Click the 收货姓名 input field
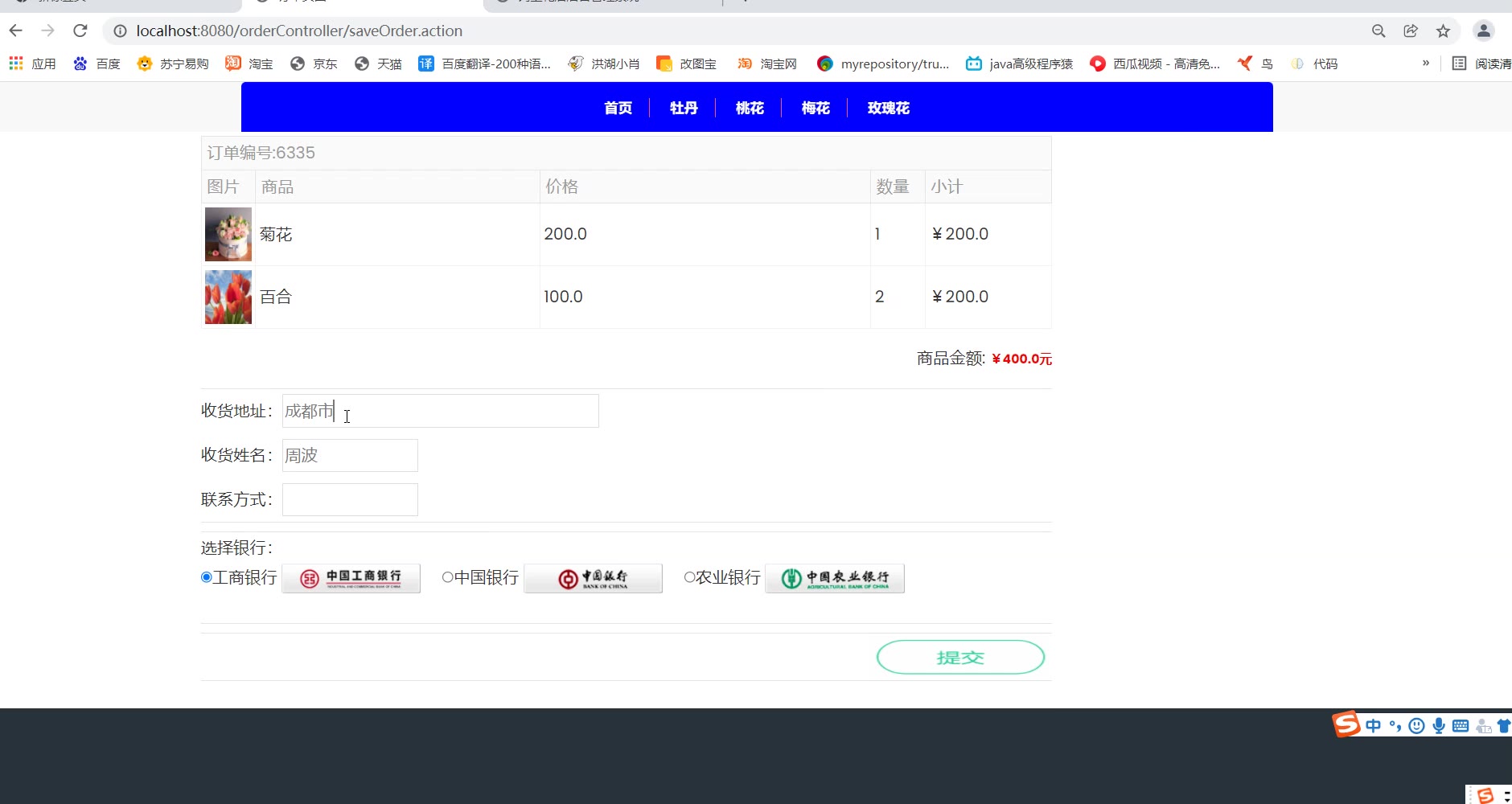The width and height of the screenshot is (1512, 804). pyautogui.click(x=350, y=455)
